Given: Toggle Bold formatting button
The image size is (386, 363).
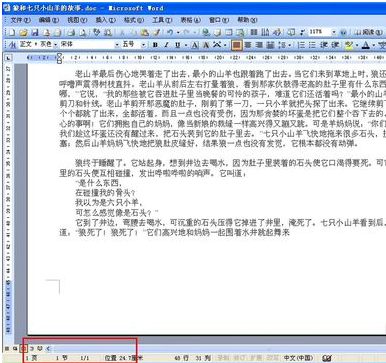Looking at the screenshot, I should [155, 45].
